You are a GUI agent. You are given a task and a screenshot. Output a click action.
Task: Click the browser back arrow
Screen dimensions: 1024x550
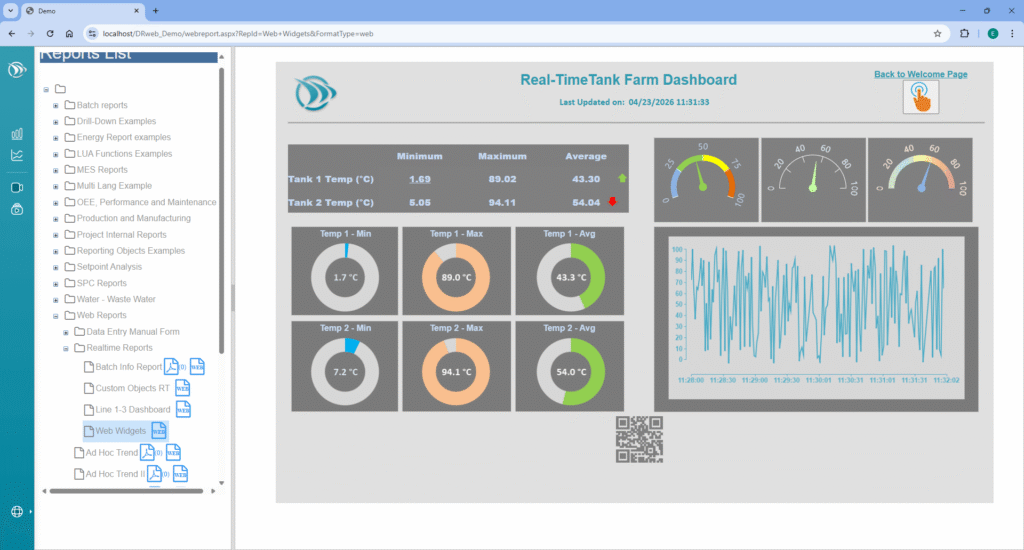pyautogui.click(x=12, y=33)
